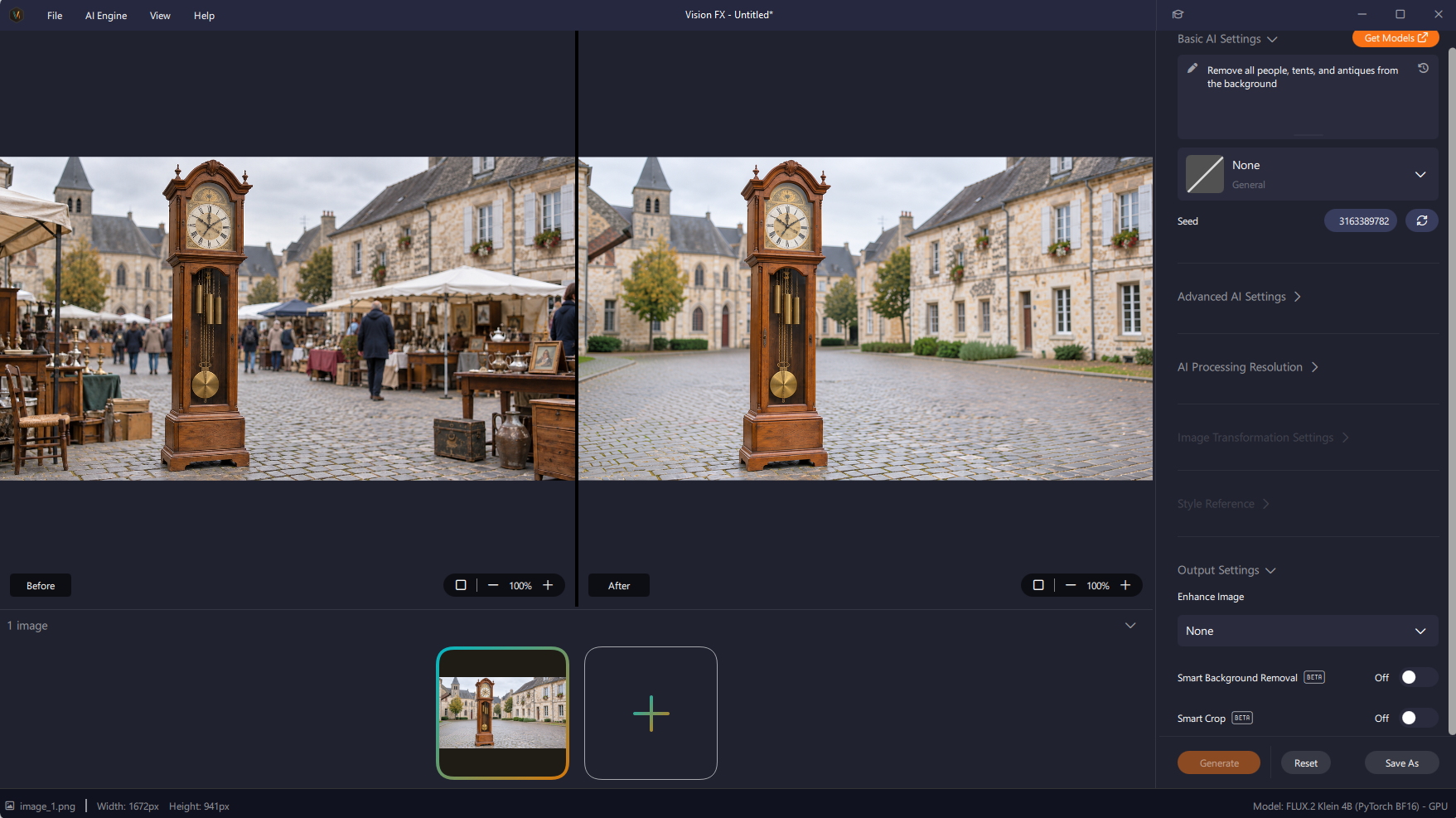Click the prompt text about removing people
The width and height of the screenshot is (1456, 818).
(1302, 77)
